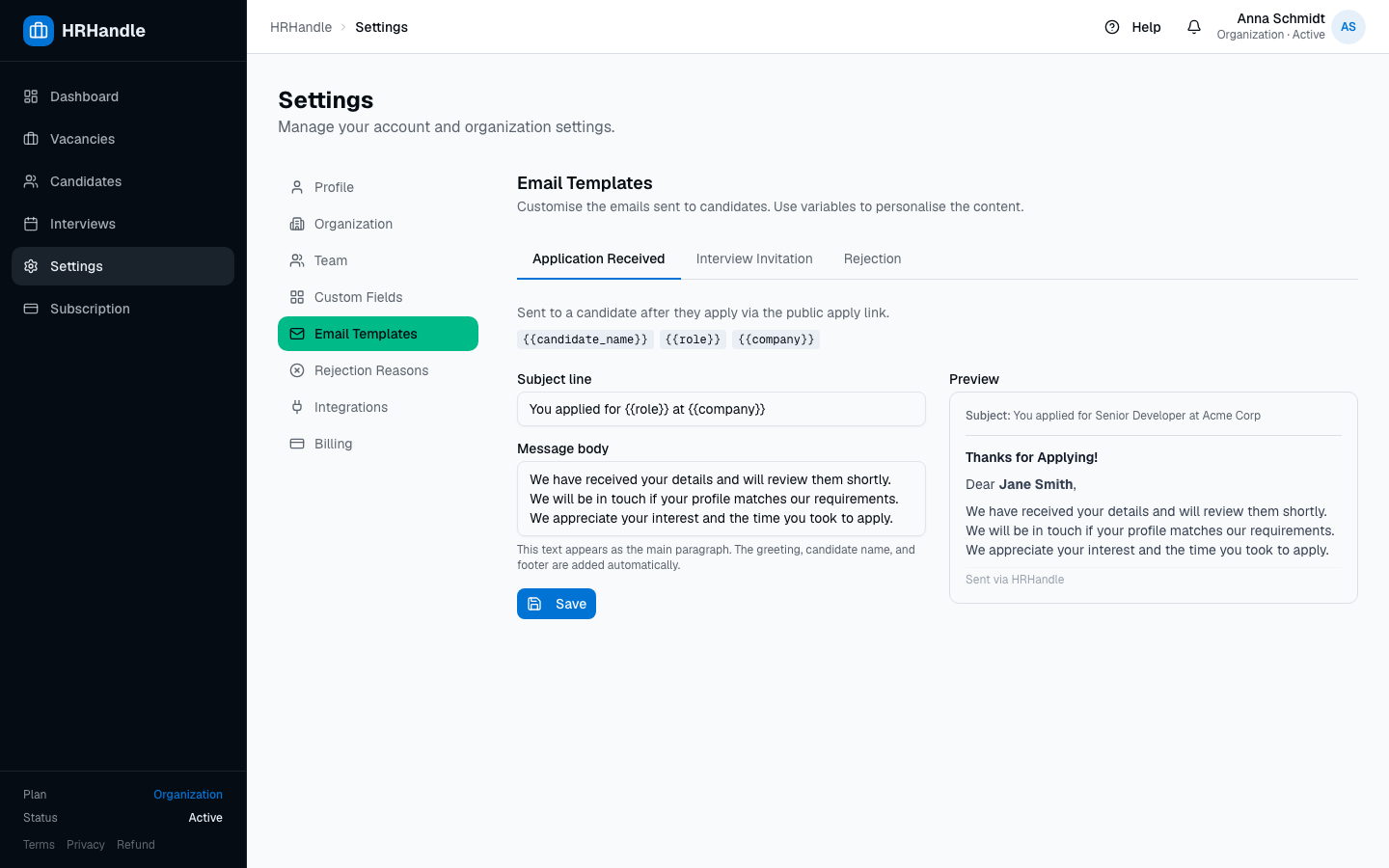Open the Profile settings section
Viewport: 1389px width, 868px height.
378,187
